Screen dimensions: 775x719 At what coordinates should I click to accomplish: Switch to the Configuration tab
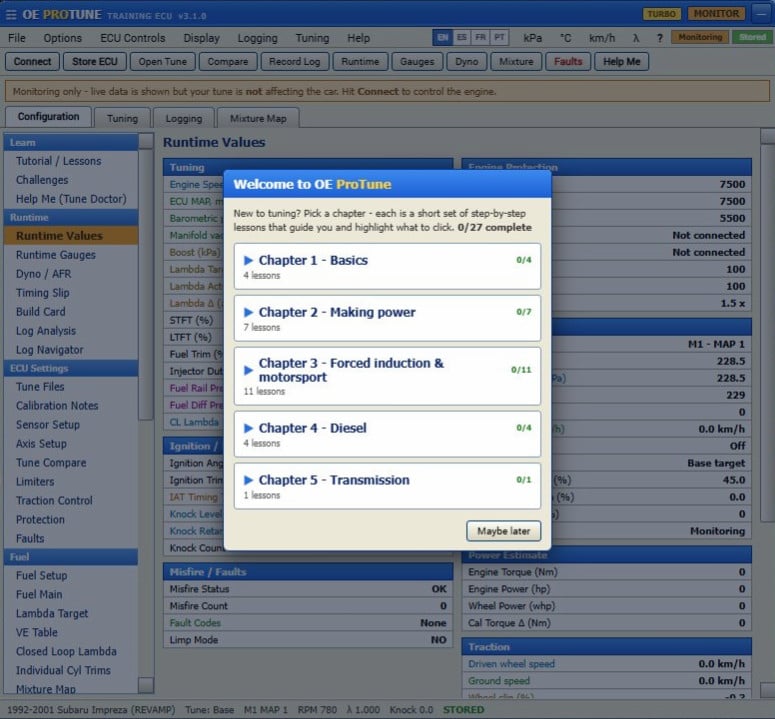(x=48, y=117)
